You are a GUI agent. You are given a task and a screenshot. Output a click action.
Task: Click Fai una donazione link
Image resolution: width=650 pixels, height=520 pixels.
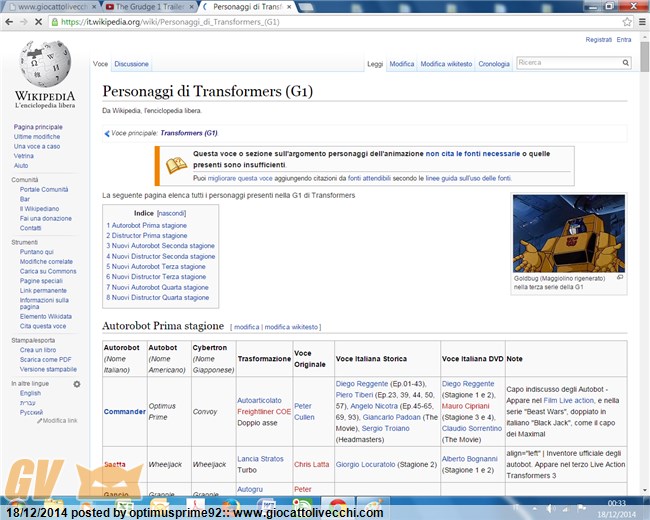(x=46, y=218)
